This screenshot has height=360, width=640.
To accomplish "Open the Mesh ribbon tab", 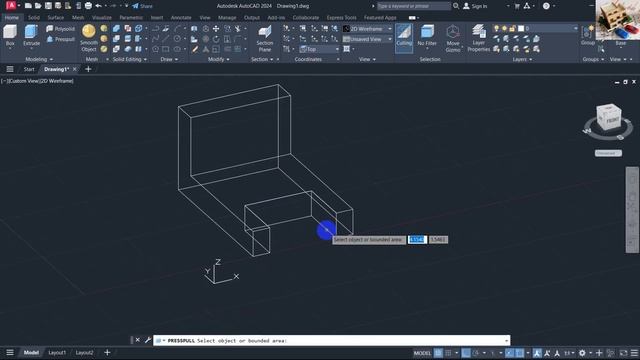I will point(78,18).
